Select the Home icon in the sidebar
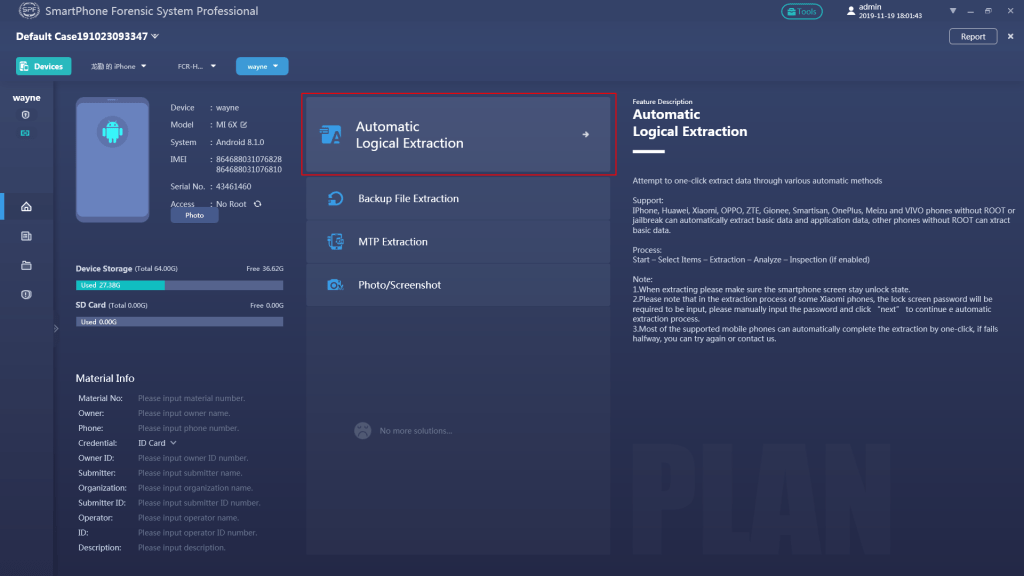Screen dimensions: 1024x576 (28, 206)
